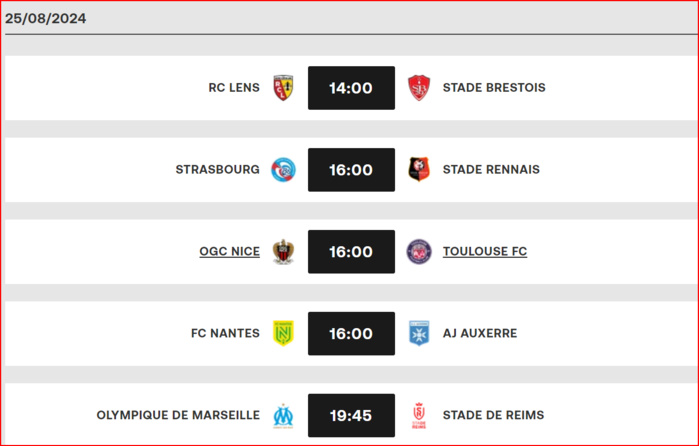The width and height of the screenshot is (699, 446).
Task: Select the AJ Auxerre club logo
Action: click(x=419, y=333)
